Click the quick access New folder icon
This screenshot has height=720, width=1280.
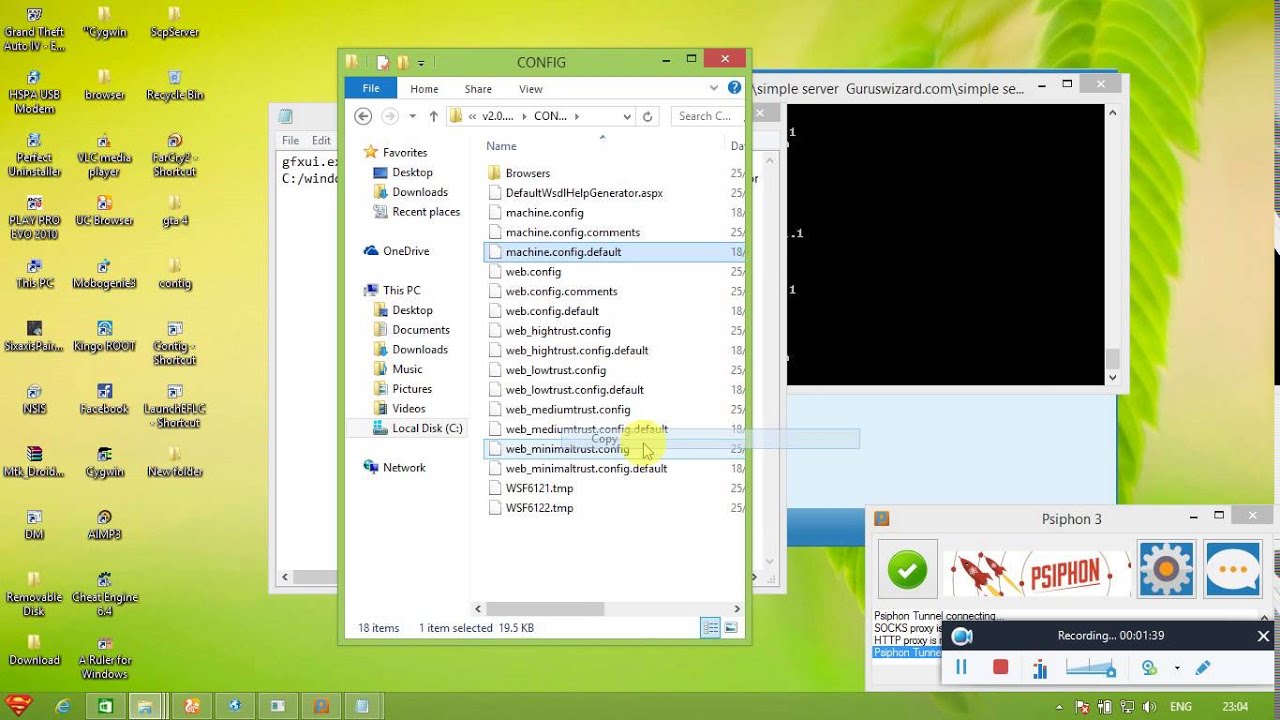pyautogui.click(x=402, y=62)
